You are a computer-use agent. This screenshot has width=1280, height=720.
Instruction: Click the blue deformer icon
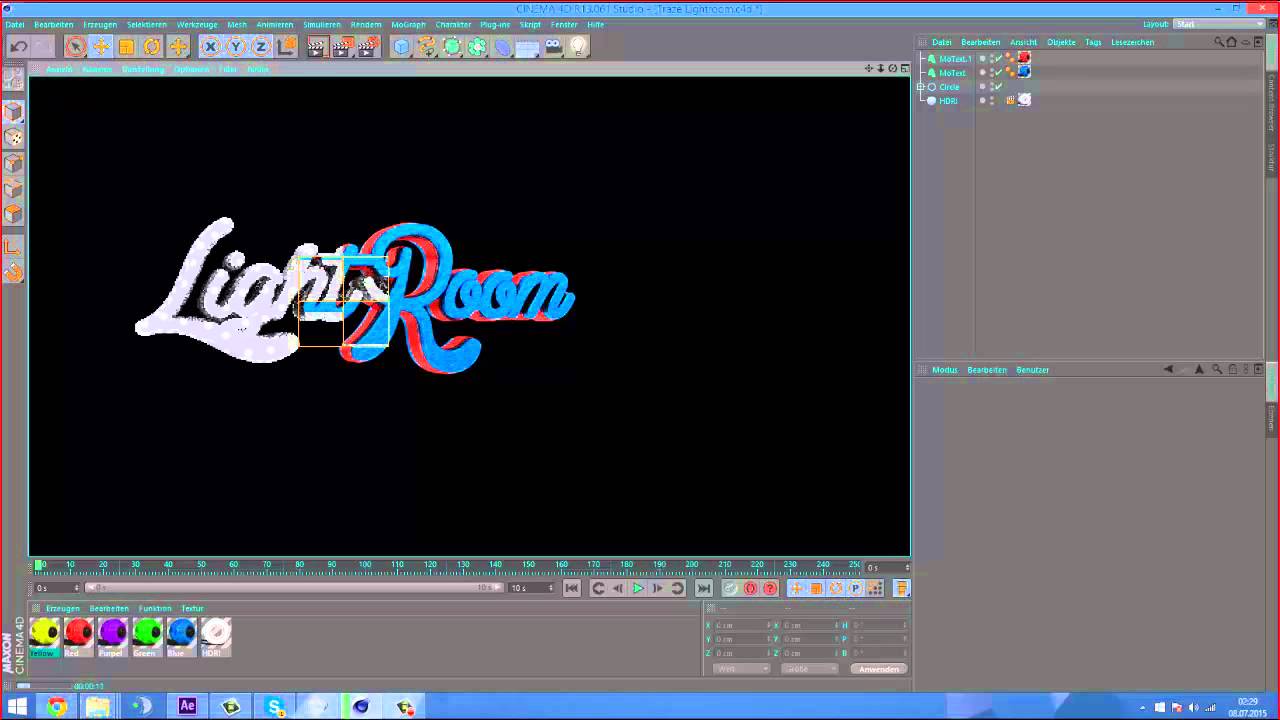503,46
